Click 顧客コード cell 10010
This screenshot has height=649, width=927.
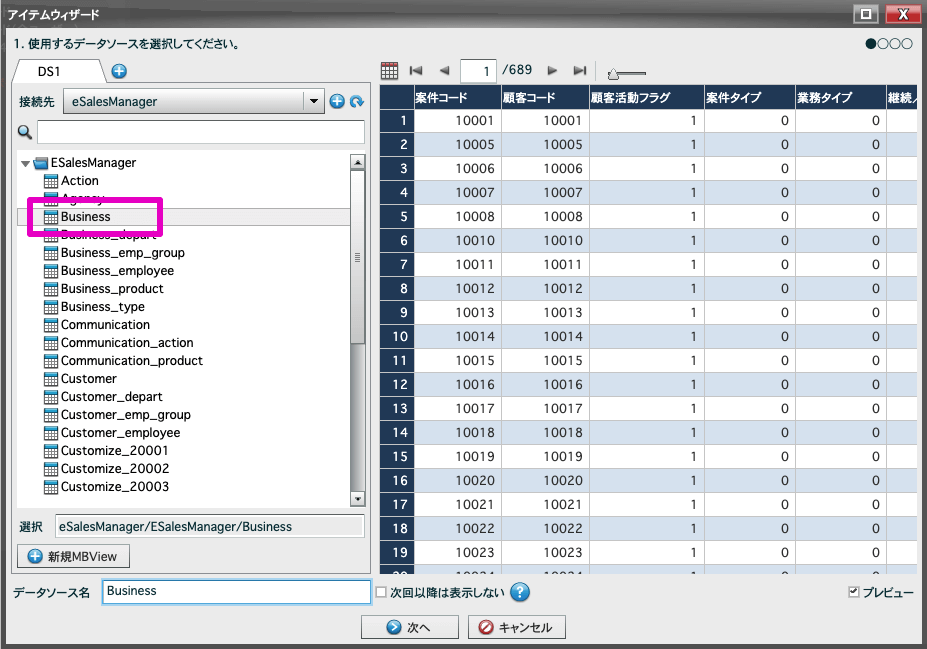tap(546, 241)
